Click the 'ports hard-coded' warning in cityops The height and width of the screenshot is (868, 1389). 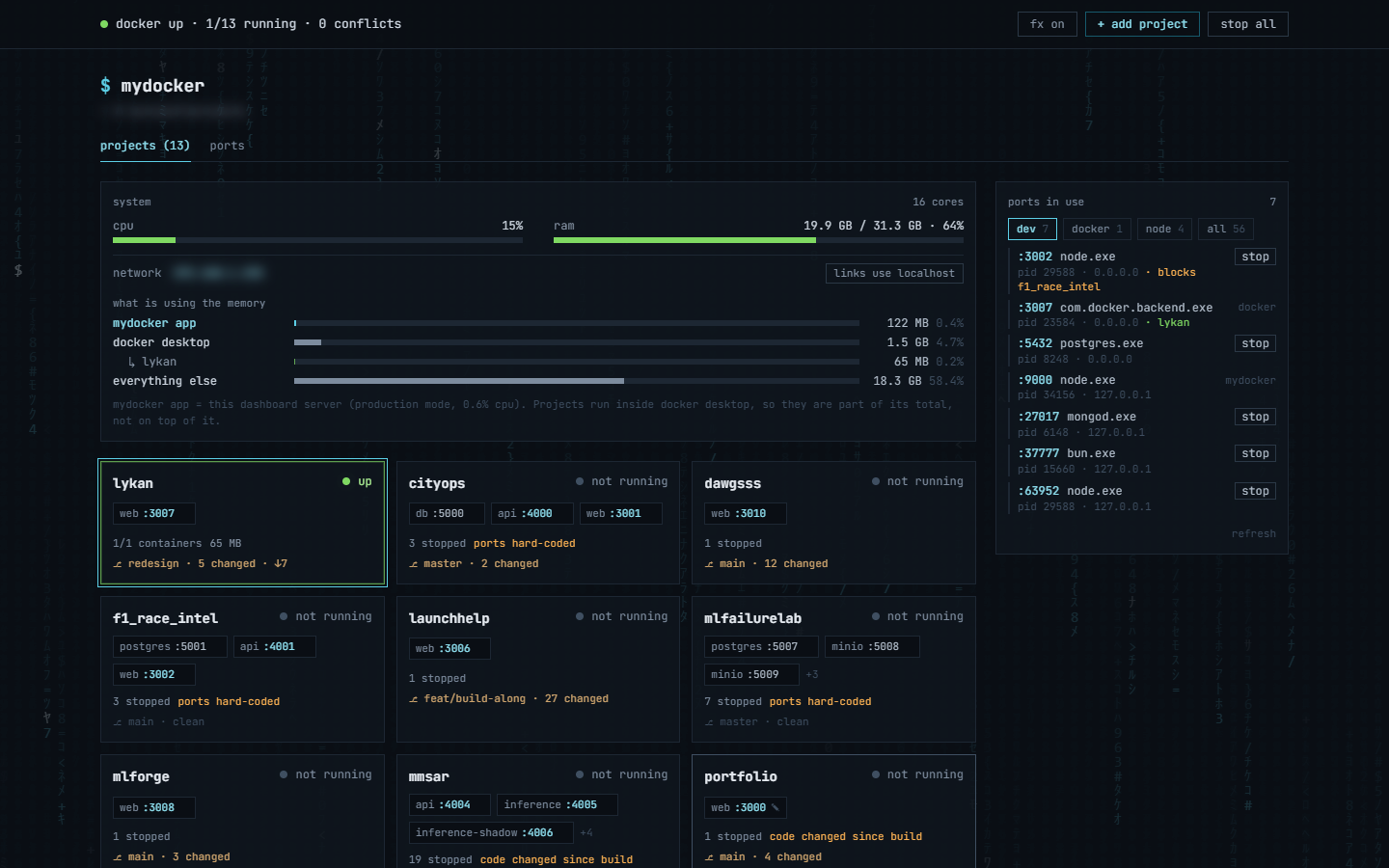(524, 544)
